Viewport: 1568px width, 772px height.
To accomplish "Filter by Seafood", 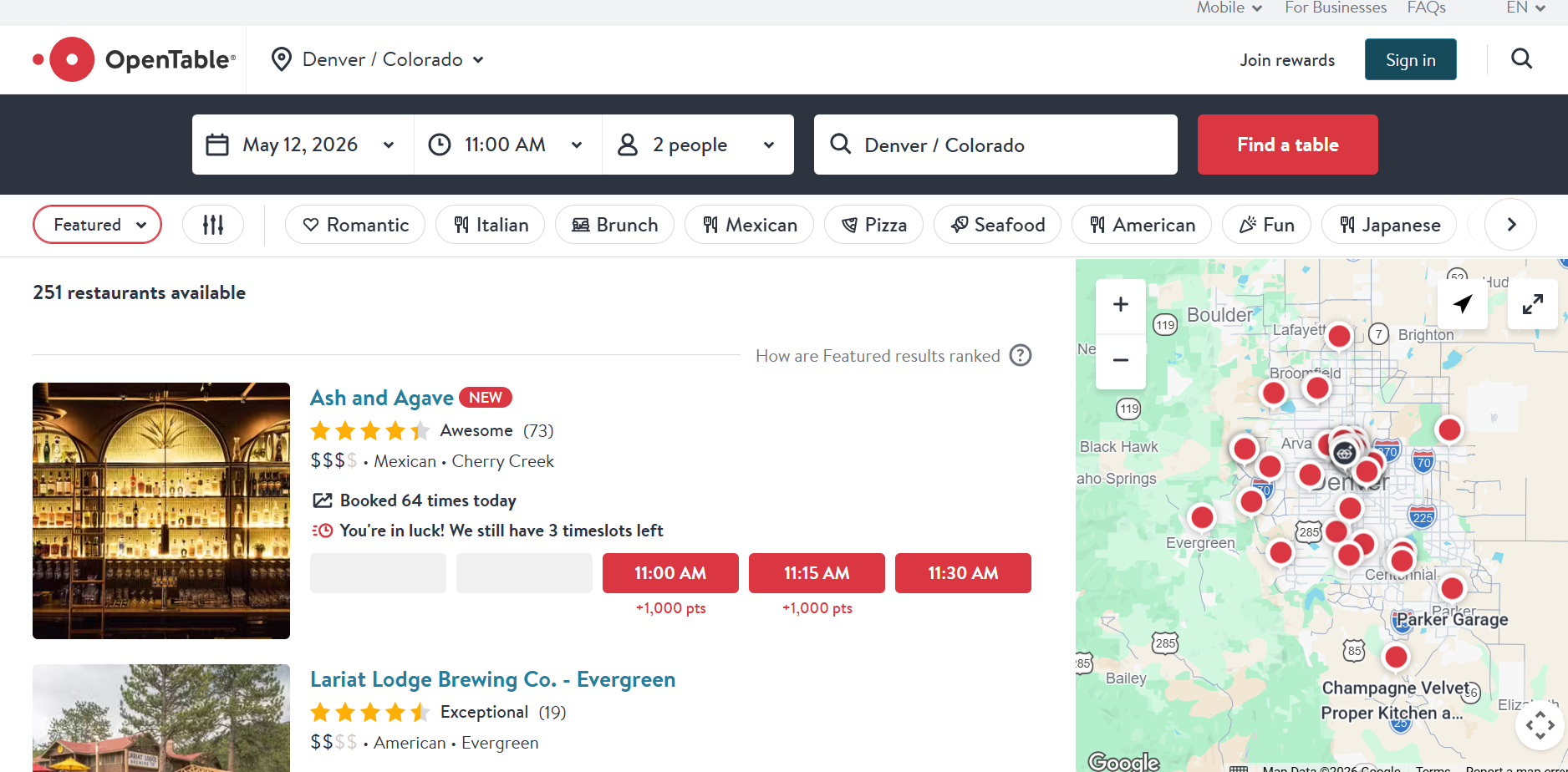I will coord(997,225).
